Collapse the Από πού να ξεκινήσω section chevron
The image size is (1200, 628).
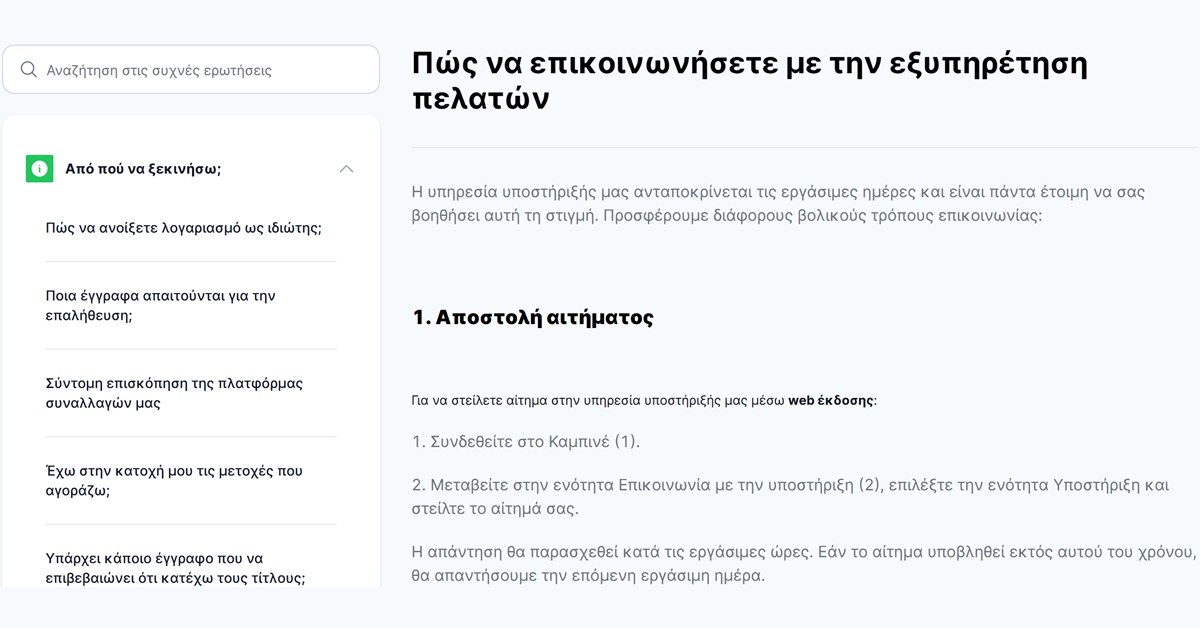point(346,169)
